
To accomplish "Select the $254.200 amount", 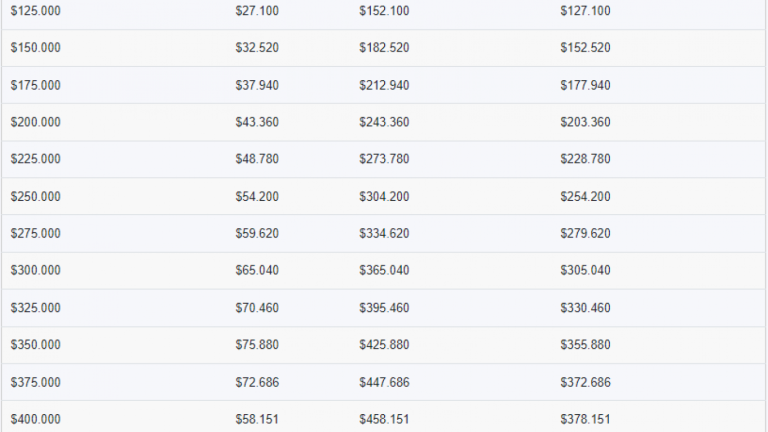I will pyautogui.click(x=585, y=196).
